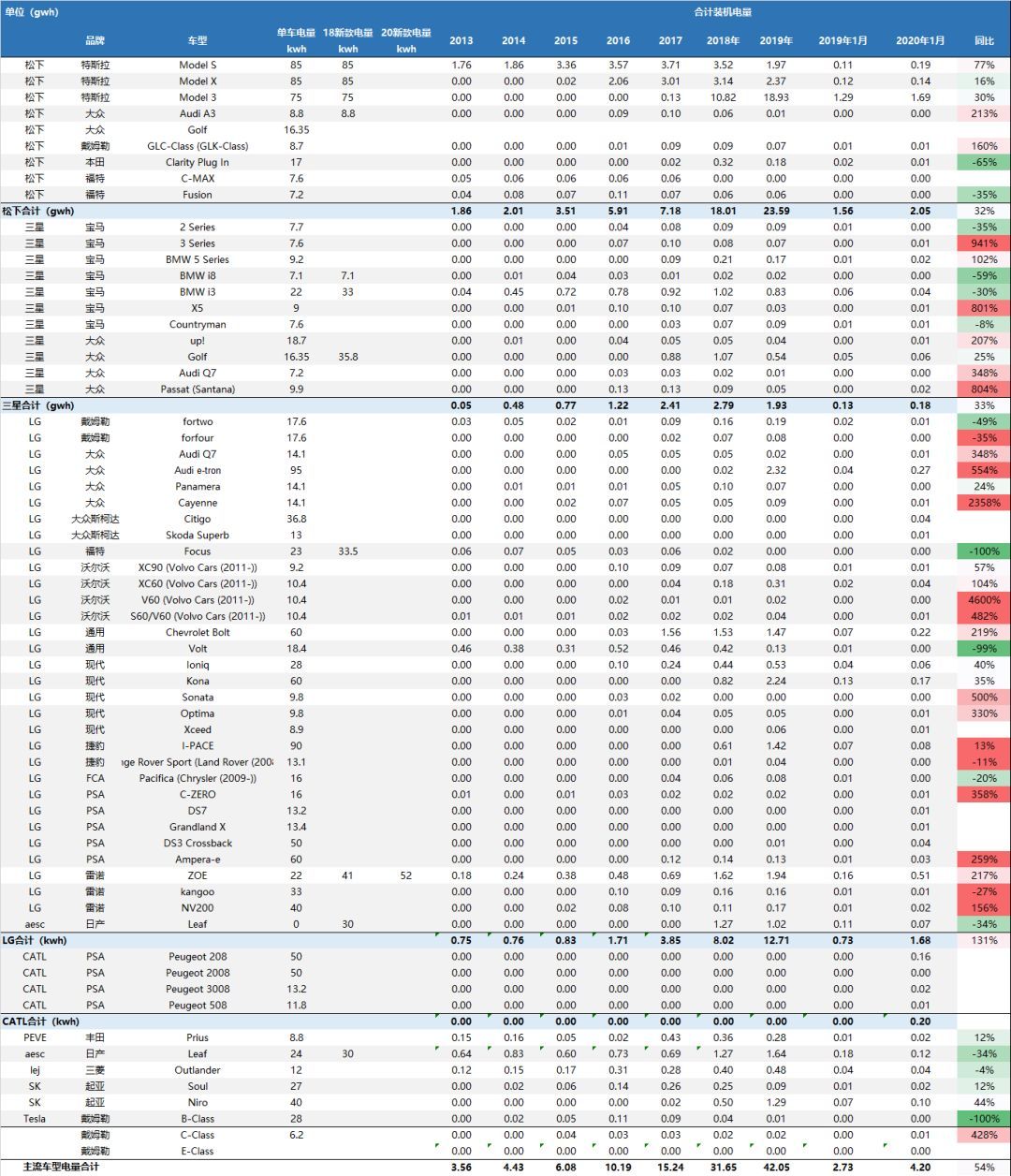
Task: Click the Audi e-tron cell
Action: click(198, 471)
